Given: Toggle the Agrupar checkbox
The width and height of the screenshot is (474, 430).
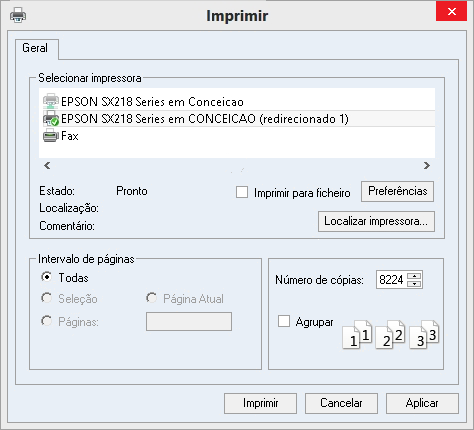Looking at the screenshot, I should coord(284,321).
